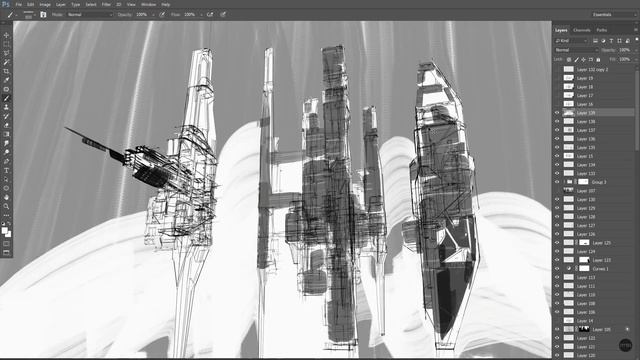The image size is (640, 360).
Task: Toggle pressure for opacity icon
Action: [x=162, y=15]
